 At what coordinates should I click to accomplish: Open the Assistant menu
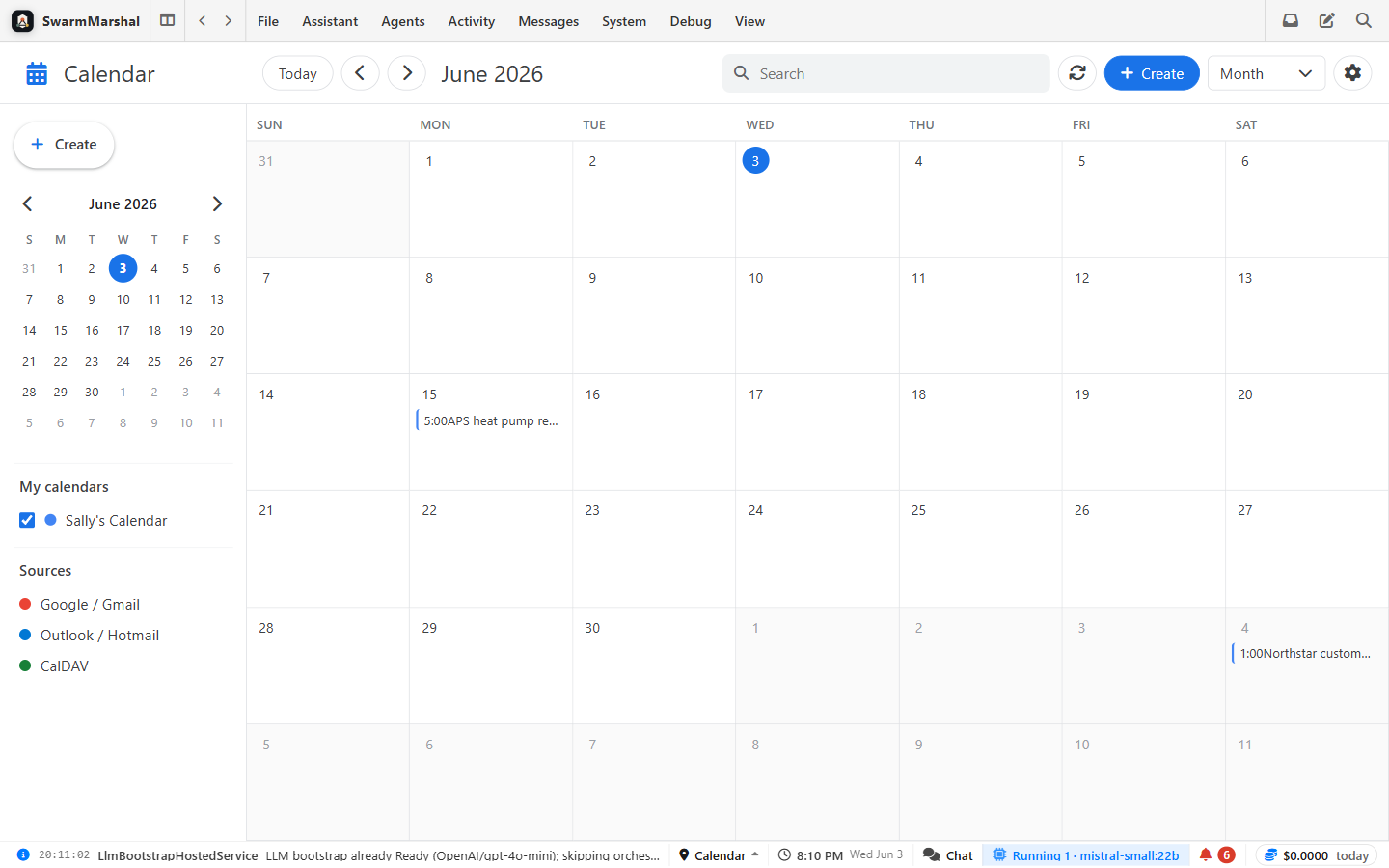[330, 21]
